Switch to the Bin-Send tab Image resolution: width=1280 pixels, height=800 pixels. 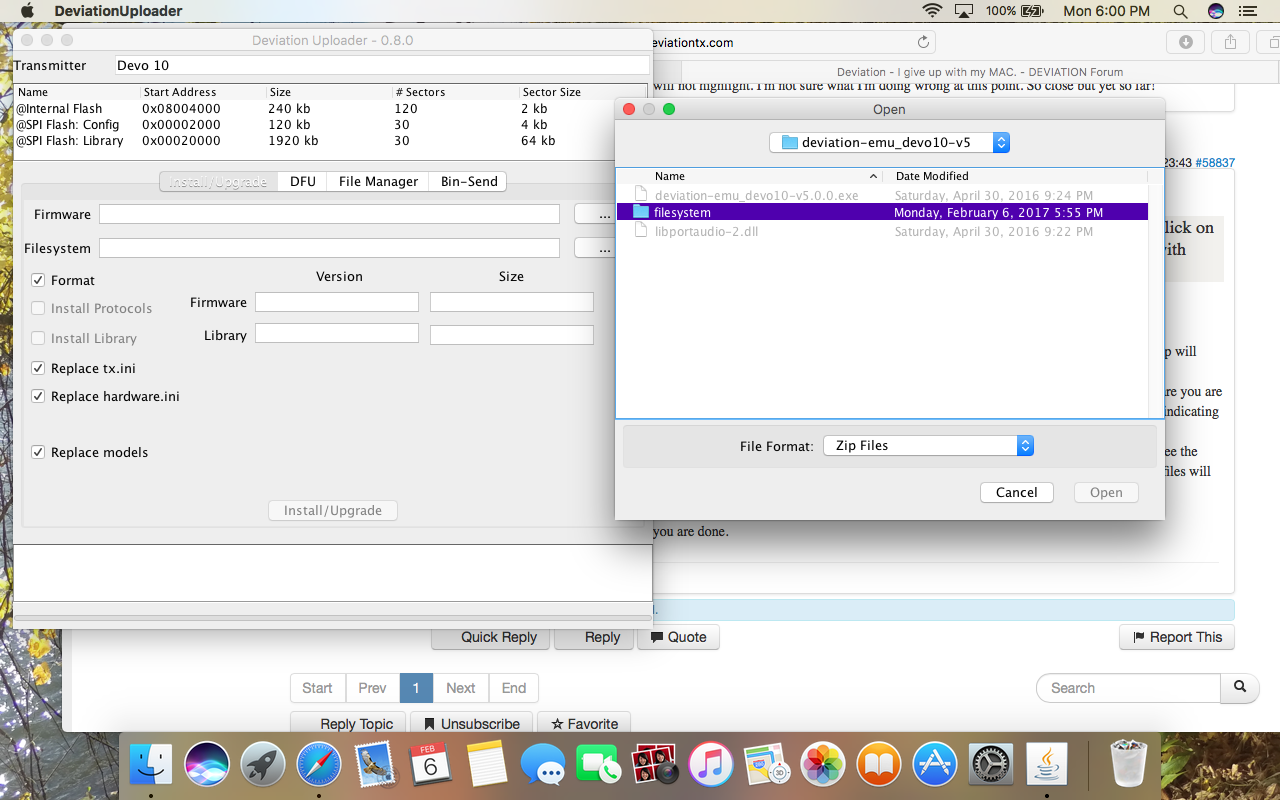point(469,181)
